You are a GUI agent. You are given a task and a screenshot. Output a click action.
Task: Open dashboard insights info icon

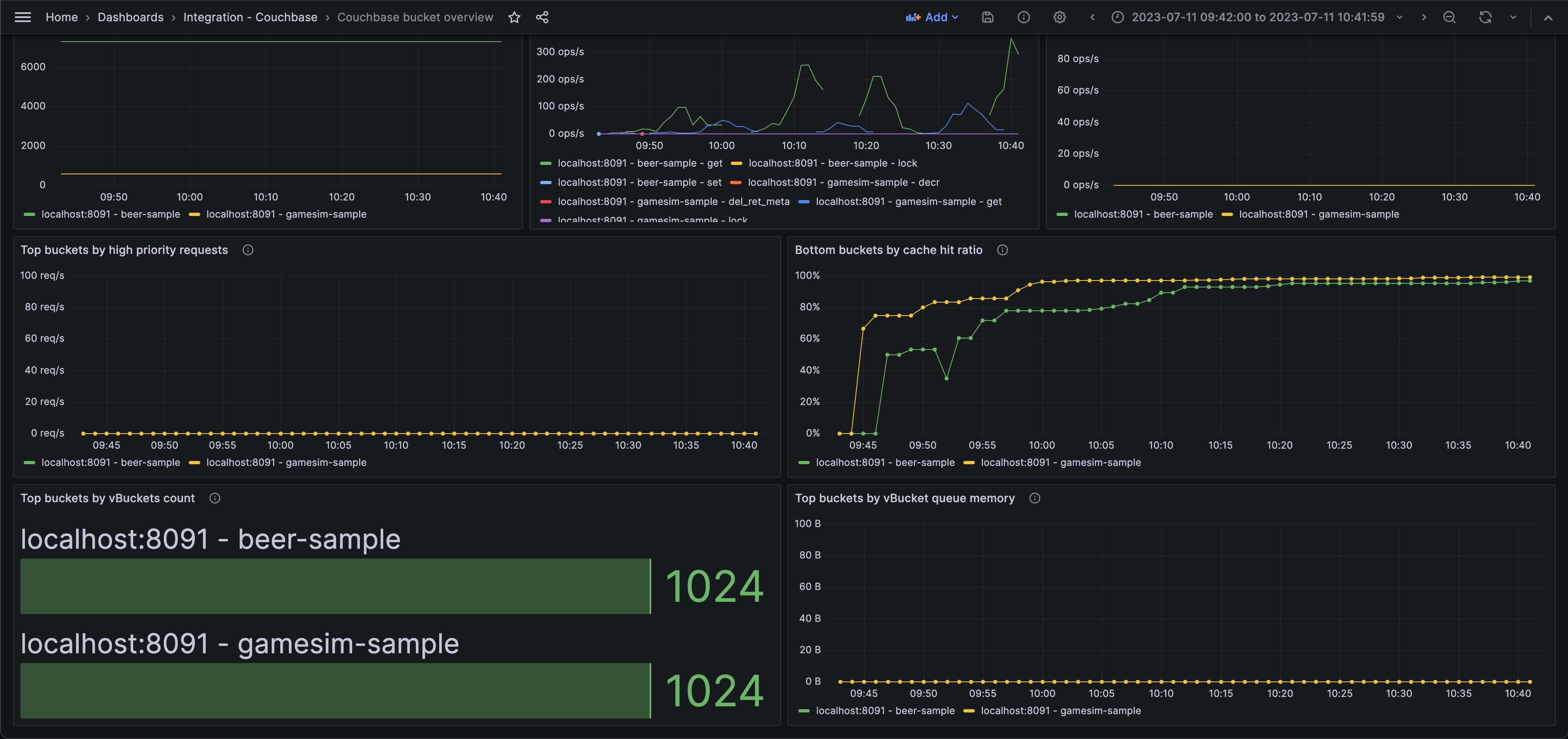click(1023, 17)
